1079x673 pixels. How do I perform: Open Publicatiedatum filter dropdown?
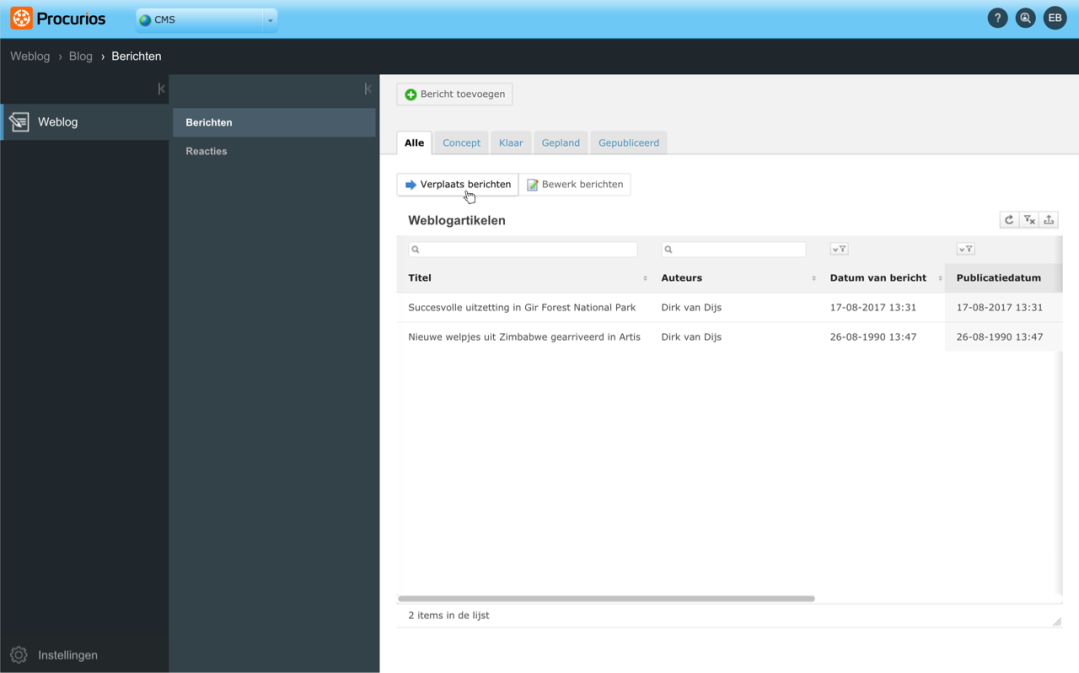pyautogui.click(x=965, y=249)
